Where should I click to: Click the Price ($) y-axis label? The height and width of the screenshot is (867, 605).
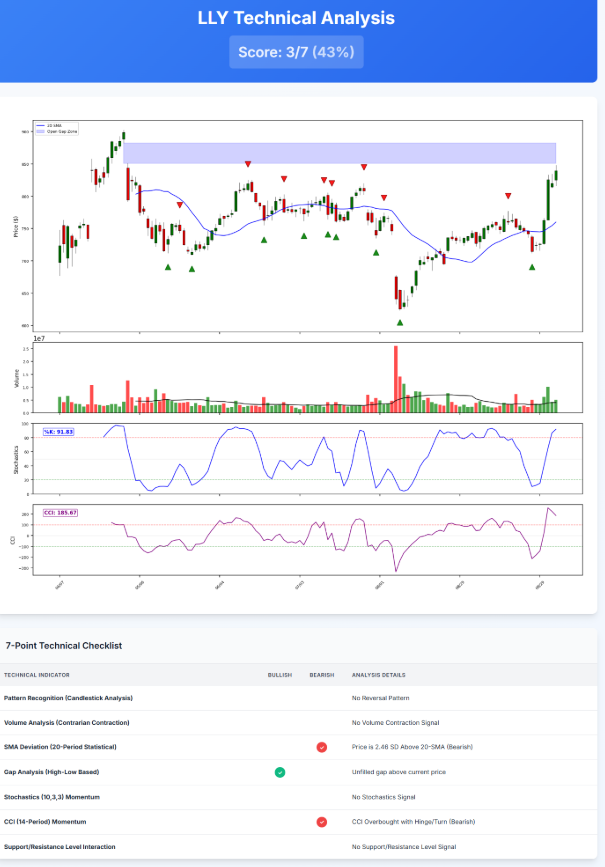16,226
